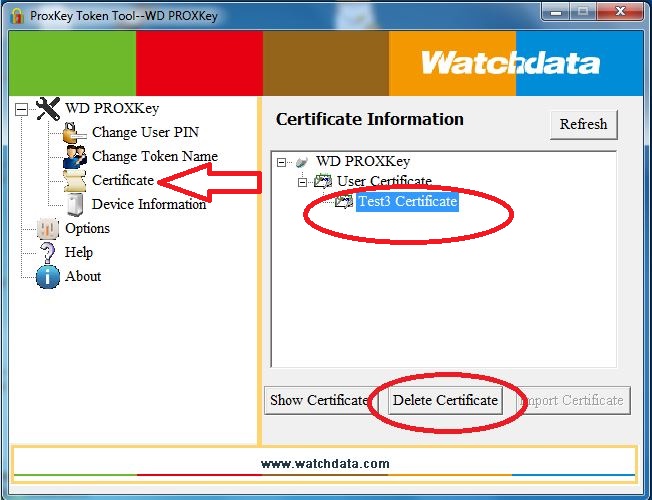Open About in the sidebar
652x500 pixels.
click(83, 276)
